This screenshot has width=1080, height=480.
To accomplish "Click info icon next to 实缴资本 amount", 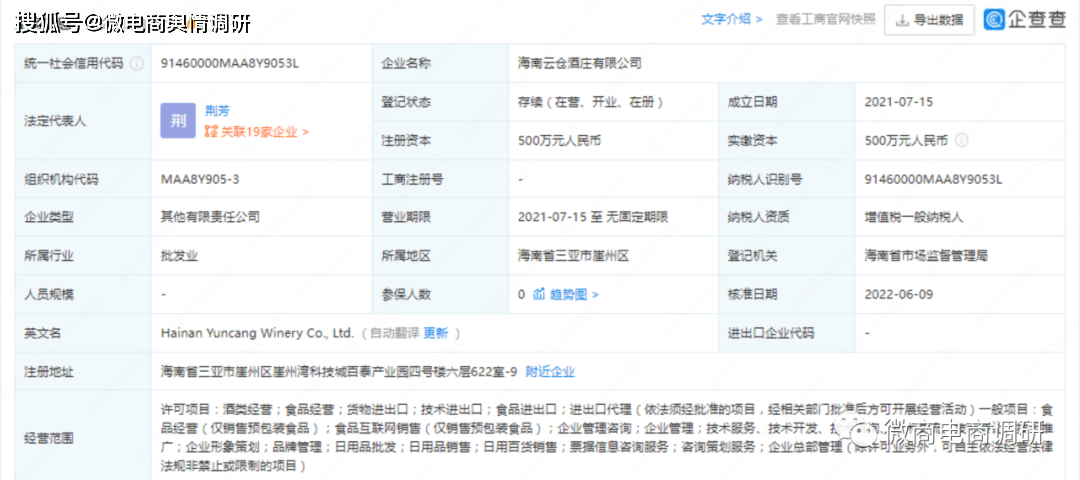I will [962, 141].
